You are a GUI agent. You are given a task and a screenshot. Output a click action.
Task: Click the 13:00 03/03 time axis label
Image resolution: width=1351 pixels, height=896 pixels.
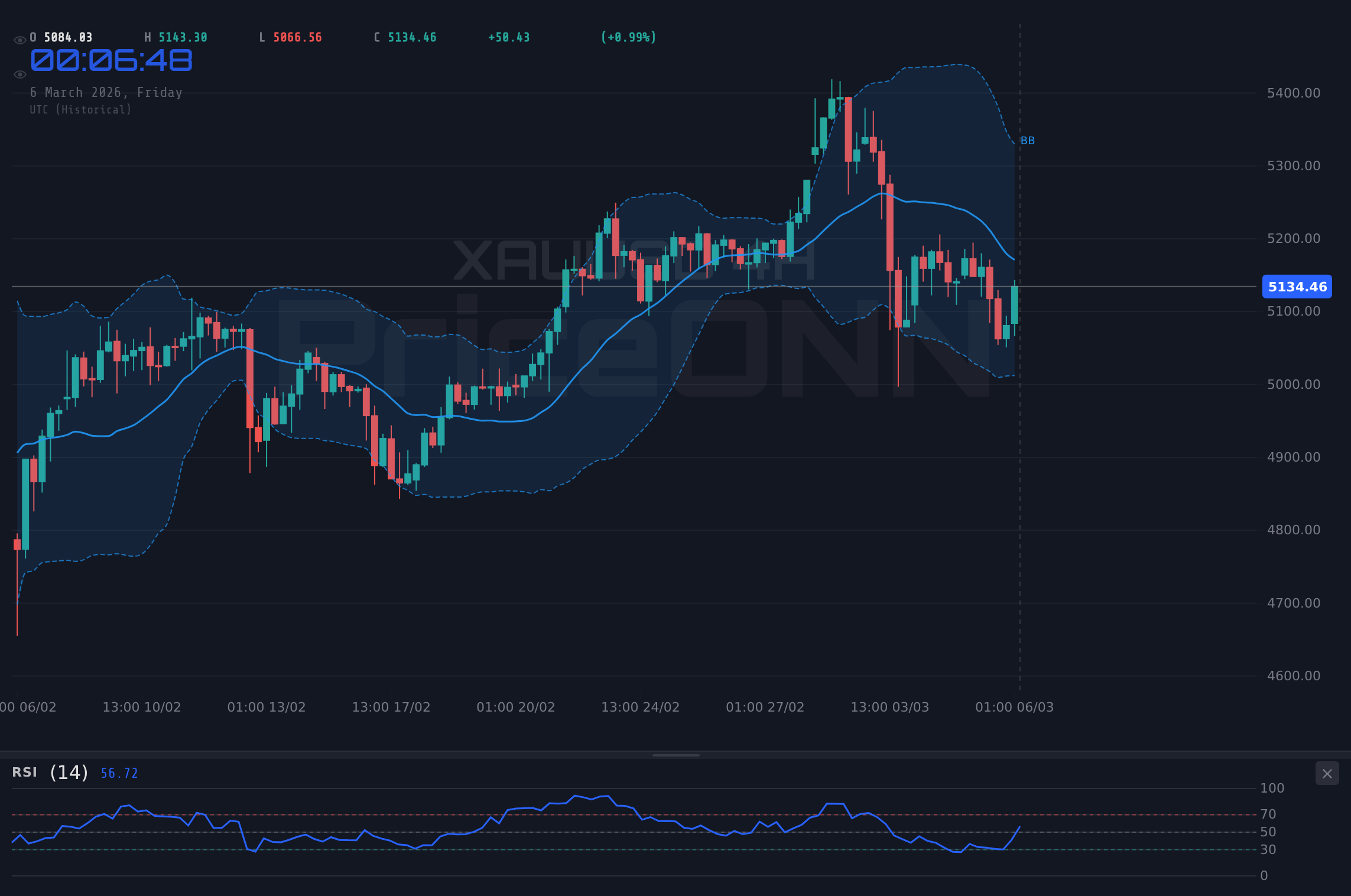890,707
